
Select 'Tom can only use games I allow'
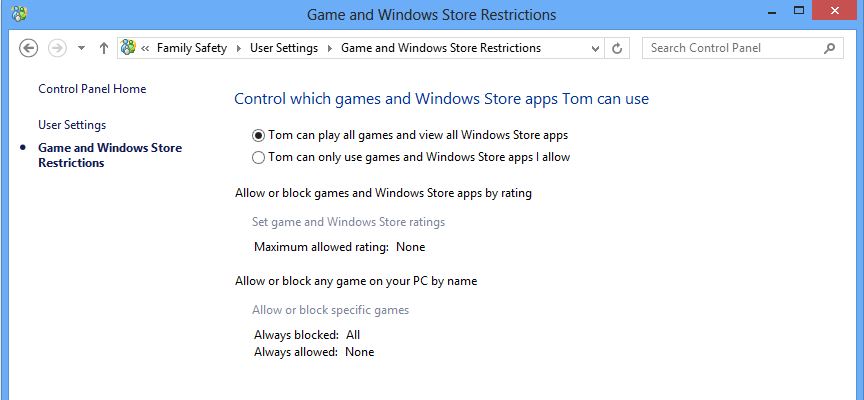point(258,158)
